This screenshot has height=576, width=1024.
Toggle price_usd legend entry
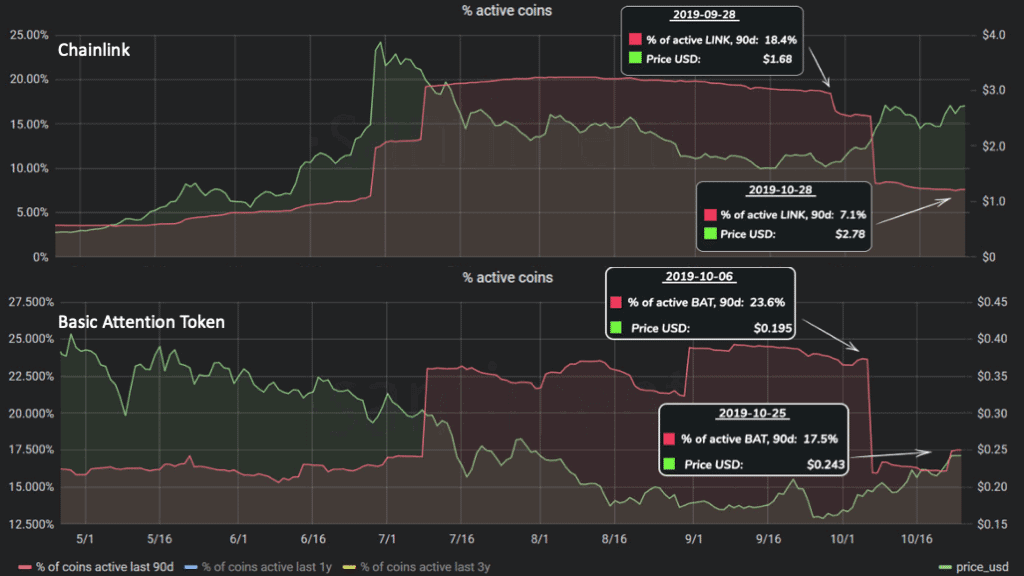click(973, 567)
